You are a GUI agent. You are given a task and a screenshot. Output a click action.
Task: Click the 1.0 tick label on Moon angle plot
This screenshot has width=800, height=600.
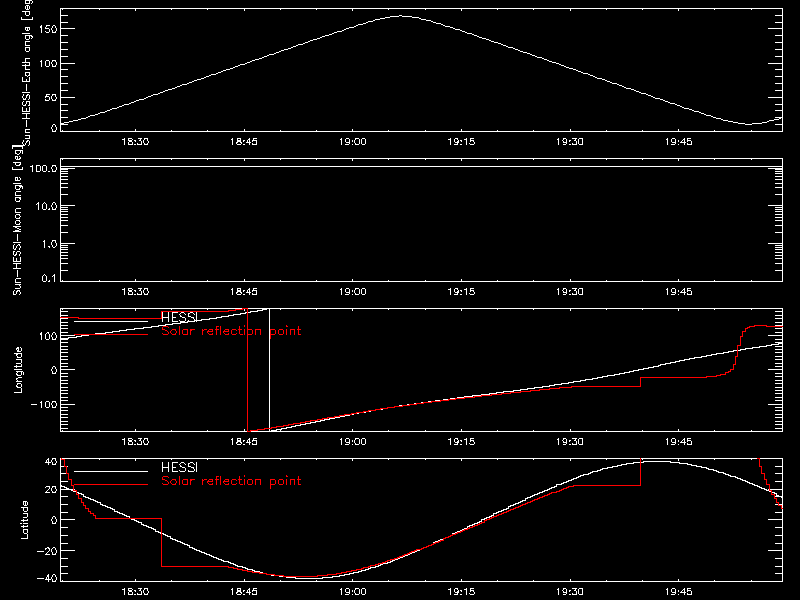(x=49, y=244)
